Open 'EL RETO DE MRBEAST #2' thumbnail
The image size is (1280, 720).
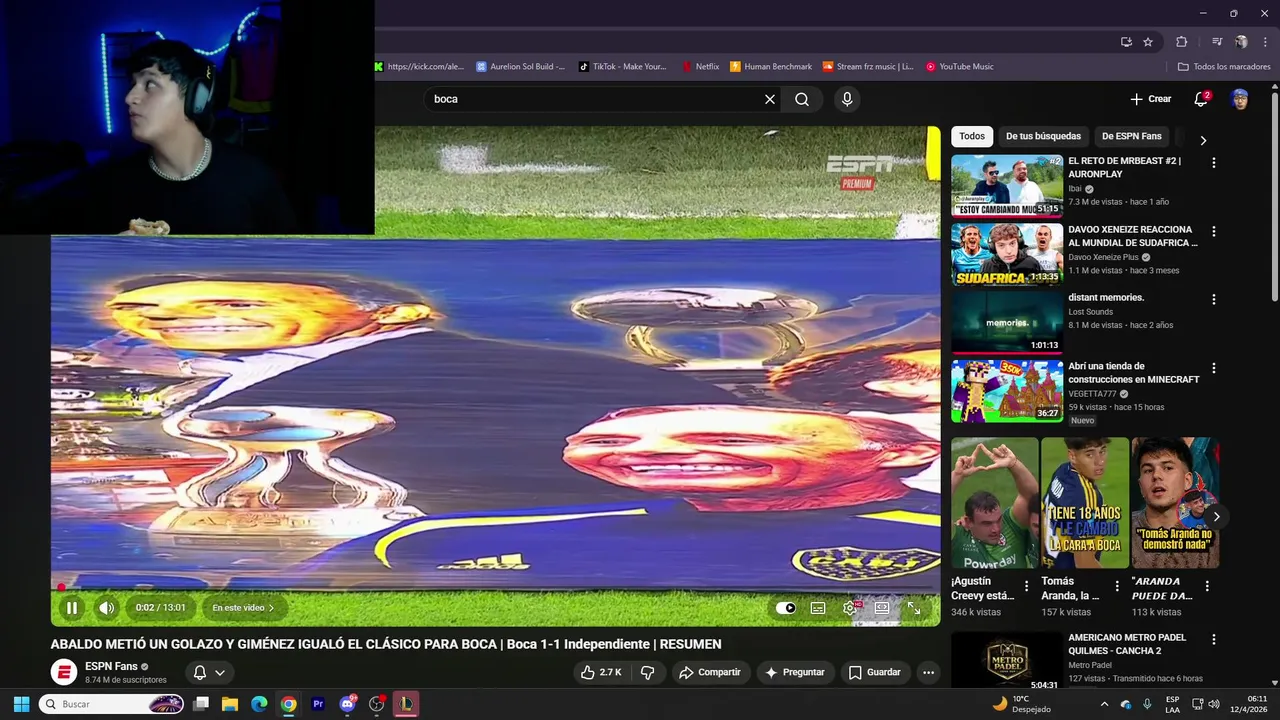tap(1007, 185)
